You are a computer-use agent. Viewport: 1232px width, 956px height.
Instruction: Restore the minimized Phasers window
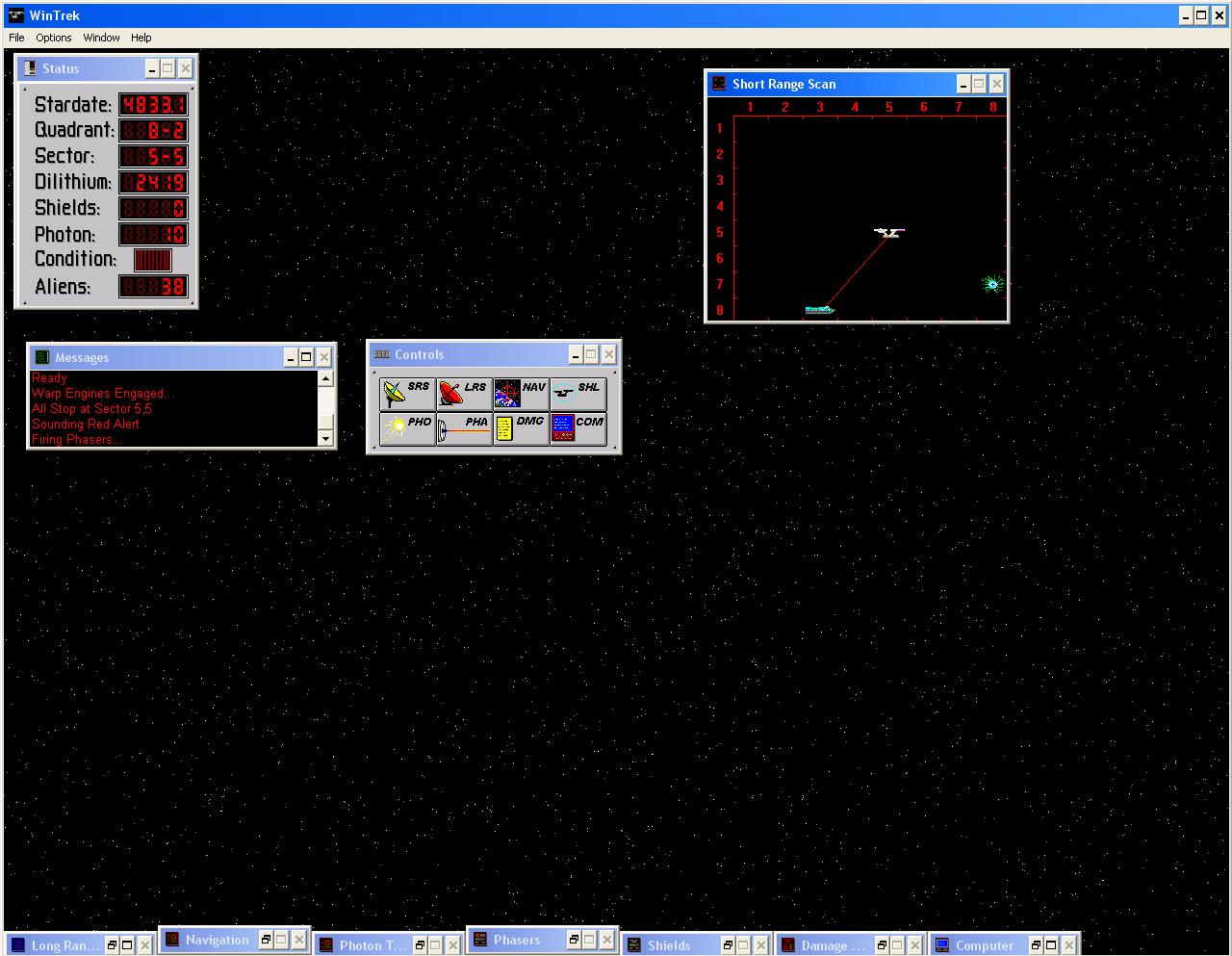point(574,940)
